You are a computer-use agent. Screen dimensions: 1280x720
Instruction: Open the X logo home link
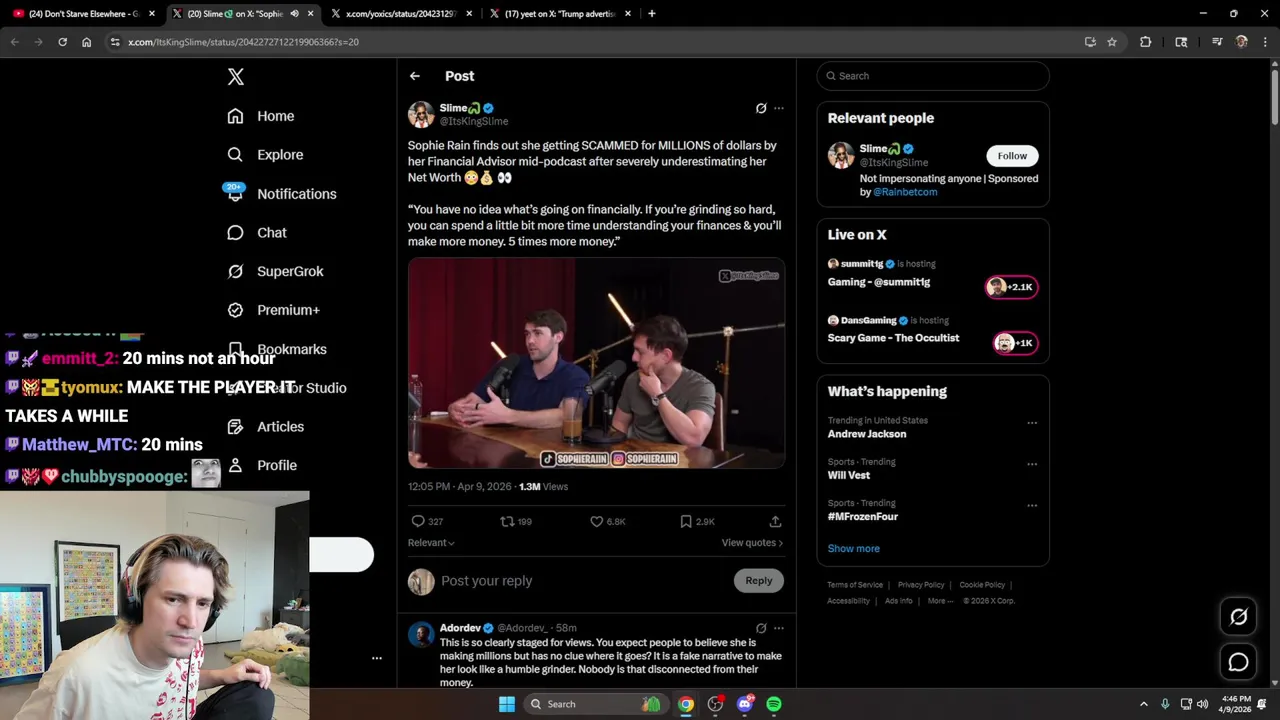235,77
